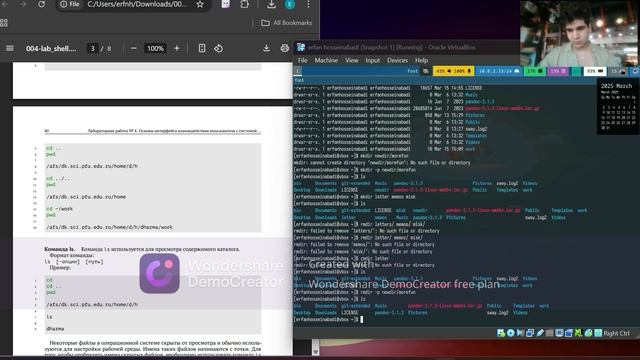Open the VirtualBox File menu
This screenshot has width=640, height=360.
pos(302,60)
